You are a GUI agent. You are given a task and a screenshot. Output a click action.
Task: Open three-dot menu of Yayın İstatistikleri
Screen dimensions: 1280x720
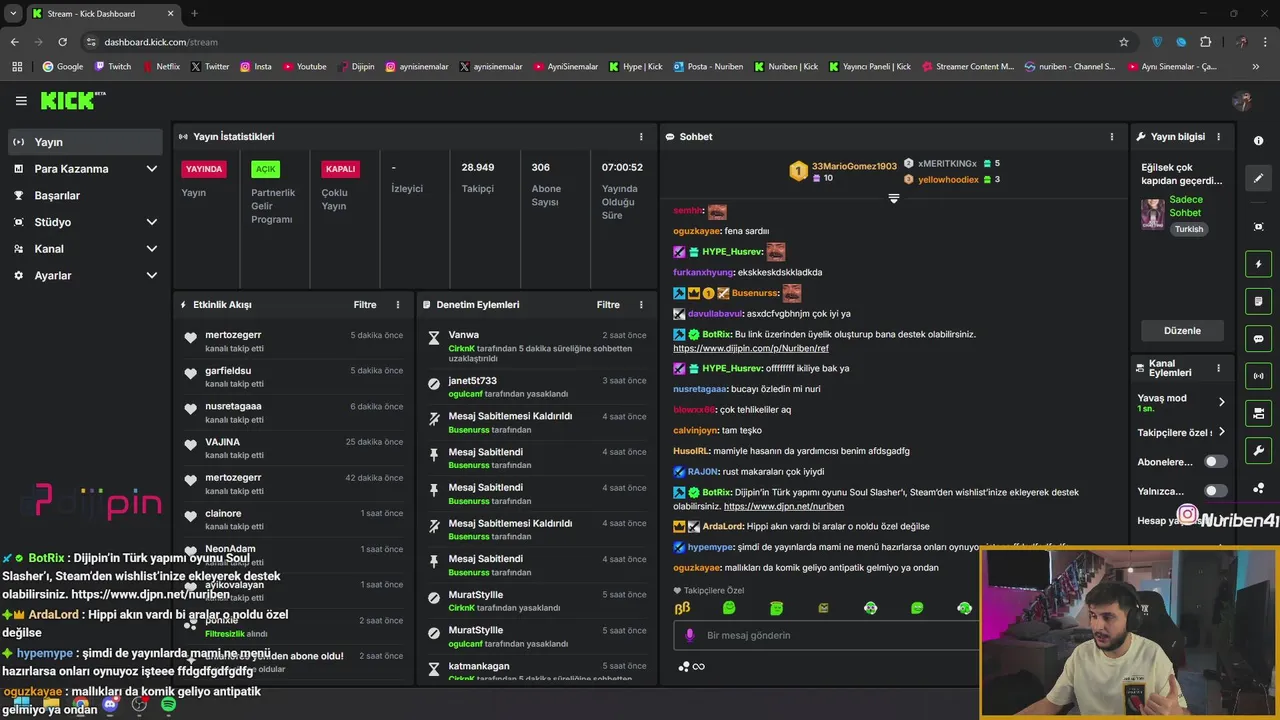pos(641,137)
